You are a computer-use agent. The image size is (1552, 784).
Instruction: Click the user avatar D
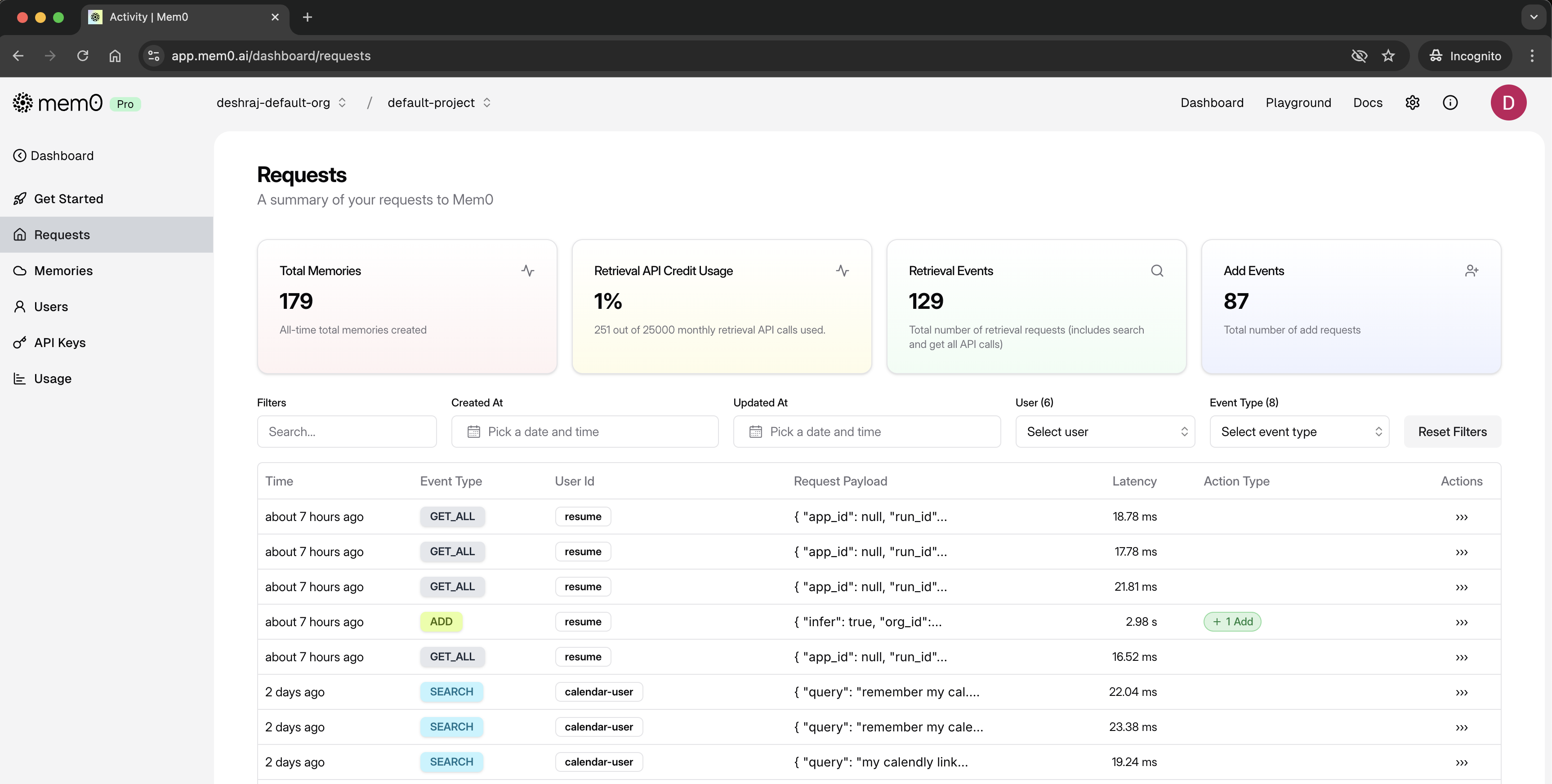click(1508, 102)
